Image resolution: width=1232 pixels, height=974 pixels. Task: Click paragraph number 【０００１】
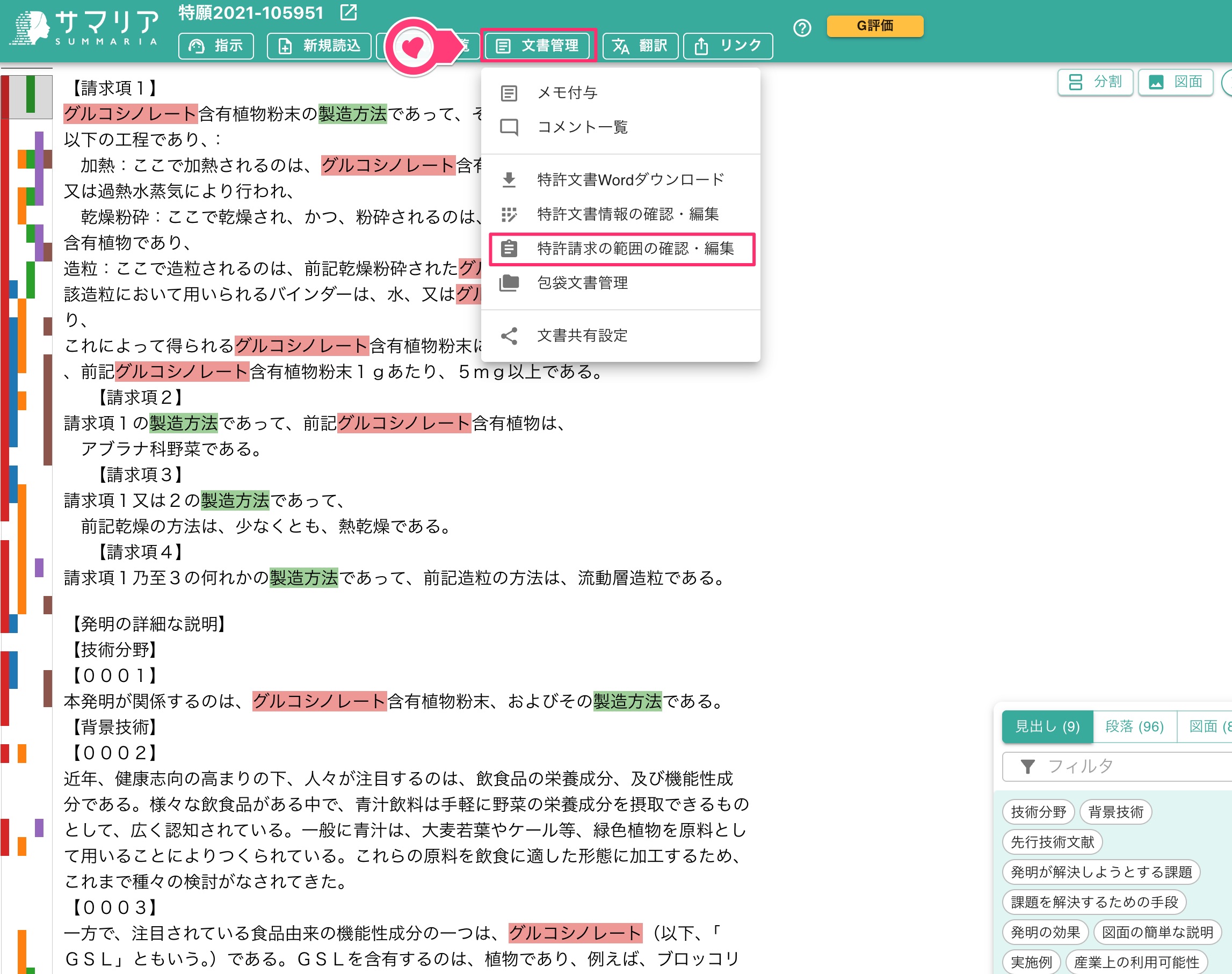click(x=114, y=676)
